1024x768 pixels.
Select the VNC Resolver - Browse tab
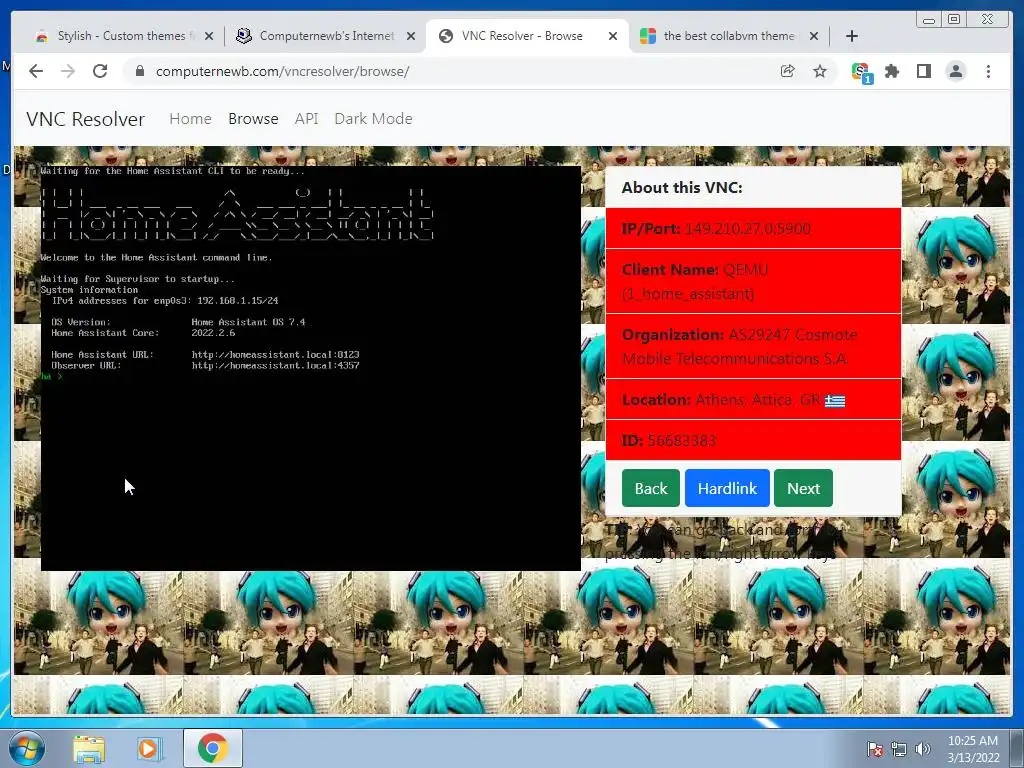526,36
